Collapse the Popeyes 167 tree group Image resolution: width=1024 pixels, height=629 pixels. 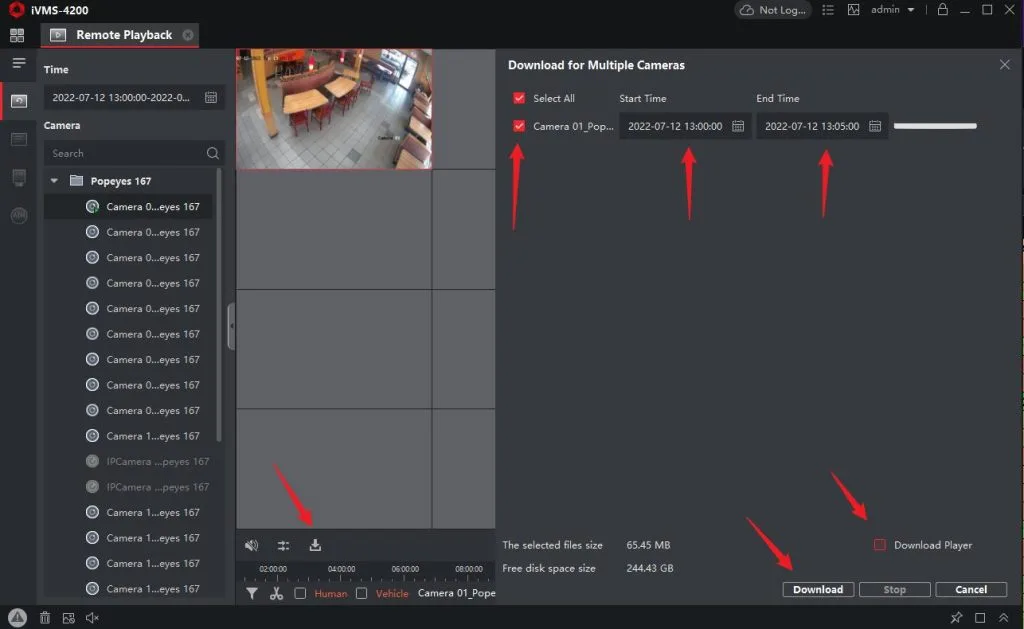click(54, 181)
